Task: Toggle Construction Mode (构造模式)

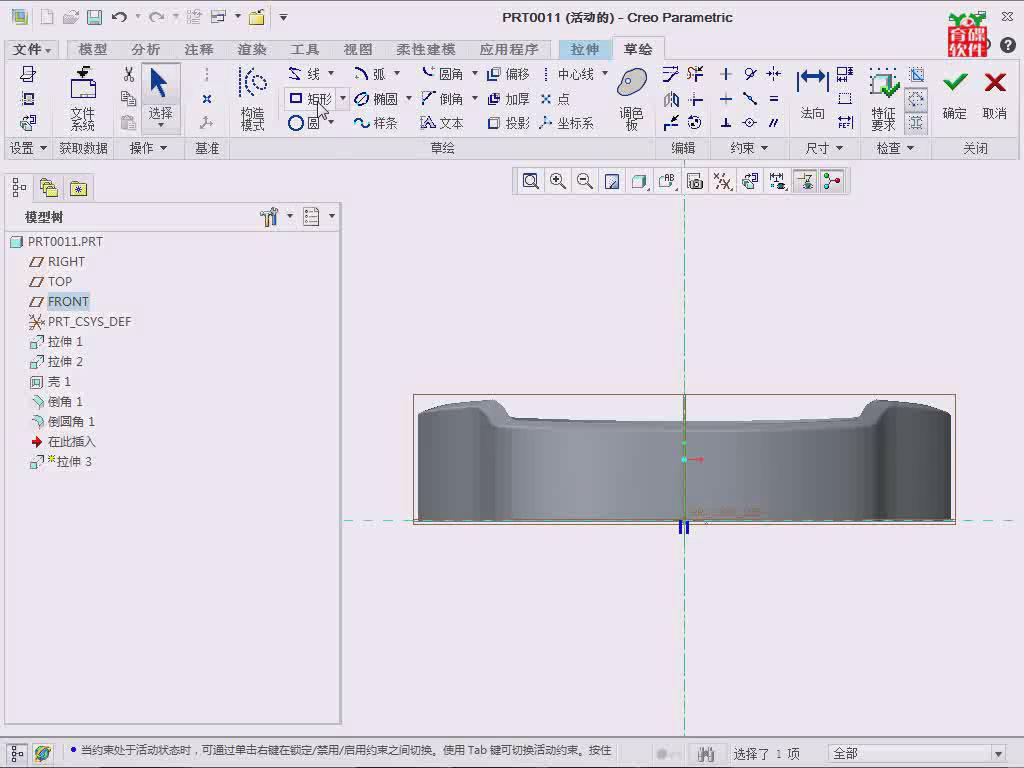Action: click(x=253, y=99)
